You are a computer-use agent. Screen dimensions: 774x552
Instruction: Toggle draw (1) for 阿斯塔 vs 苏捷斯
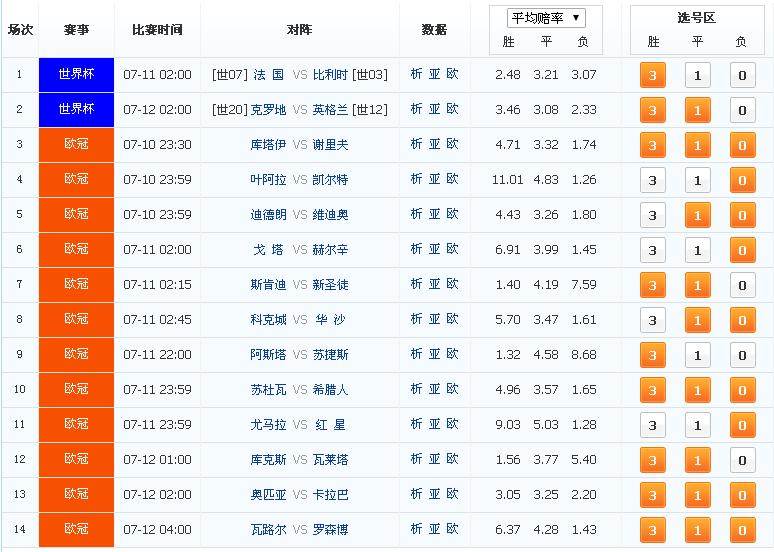[697, 355]
